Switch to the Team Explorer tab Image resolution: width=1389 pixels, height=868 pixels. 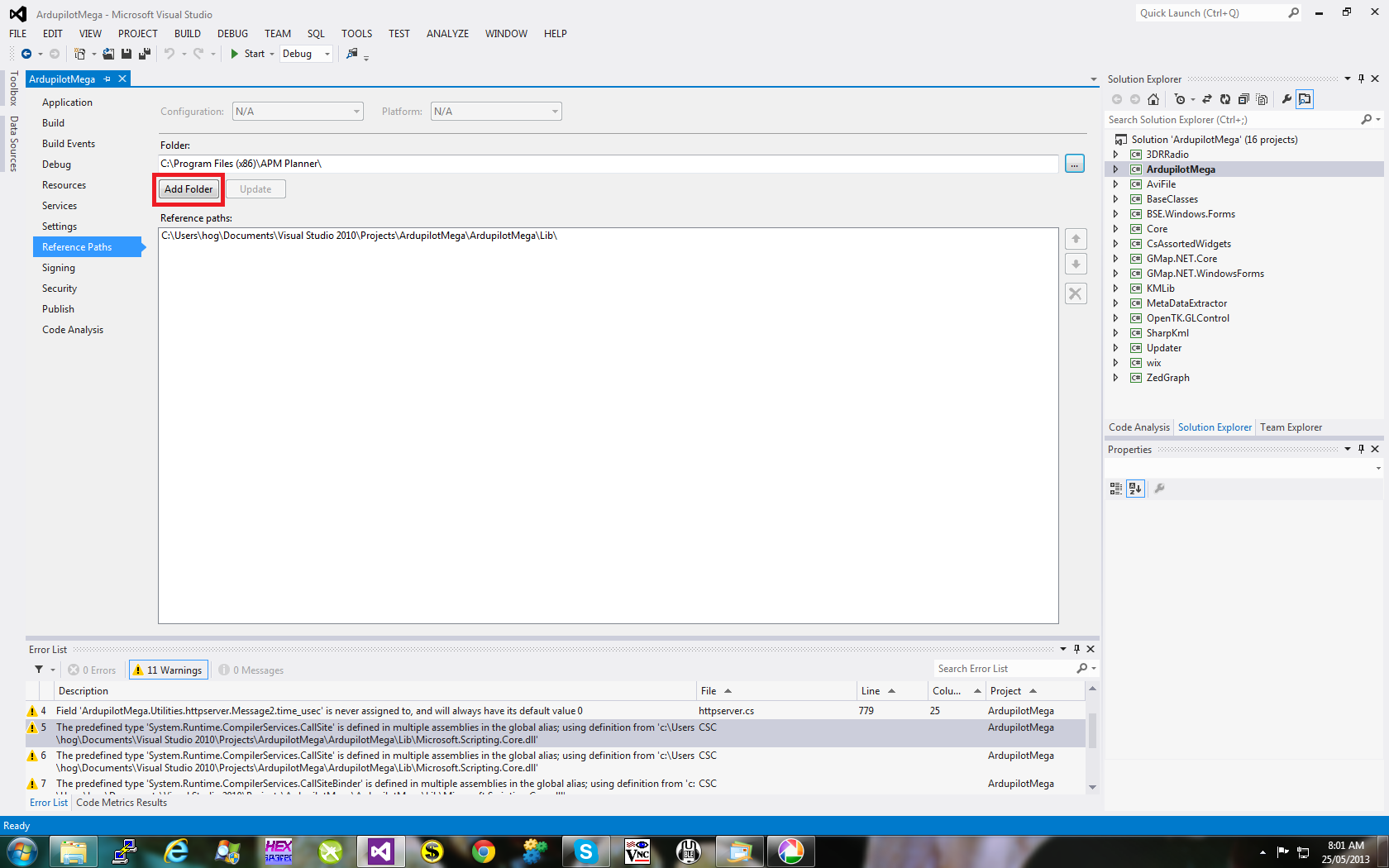(x=1291, y=427)
